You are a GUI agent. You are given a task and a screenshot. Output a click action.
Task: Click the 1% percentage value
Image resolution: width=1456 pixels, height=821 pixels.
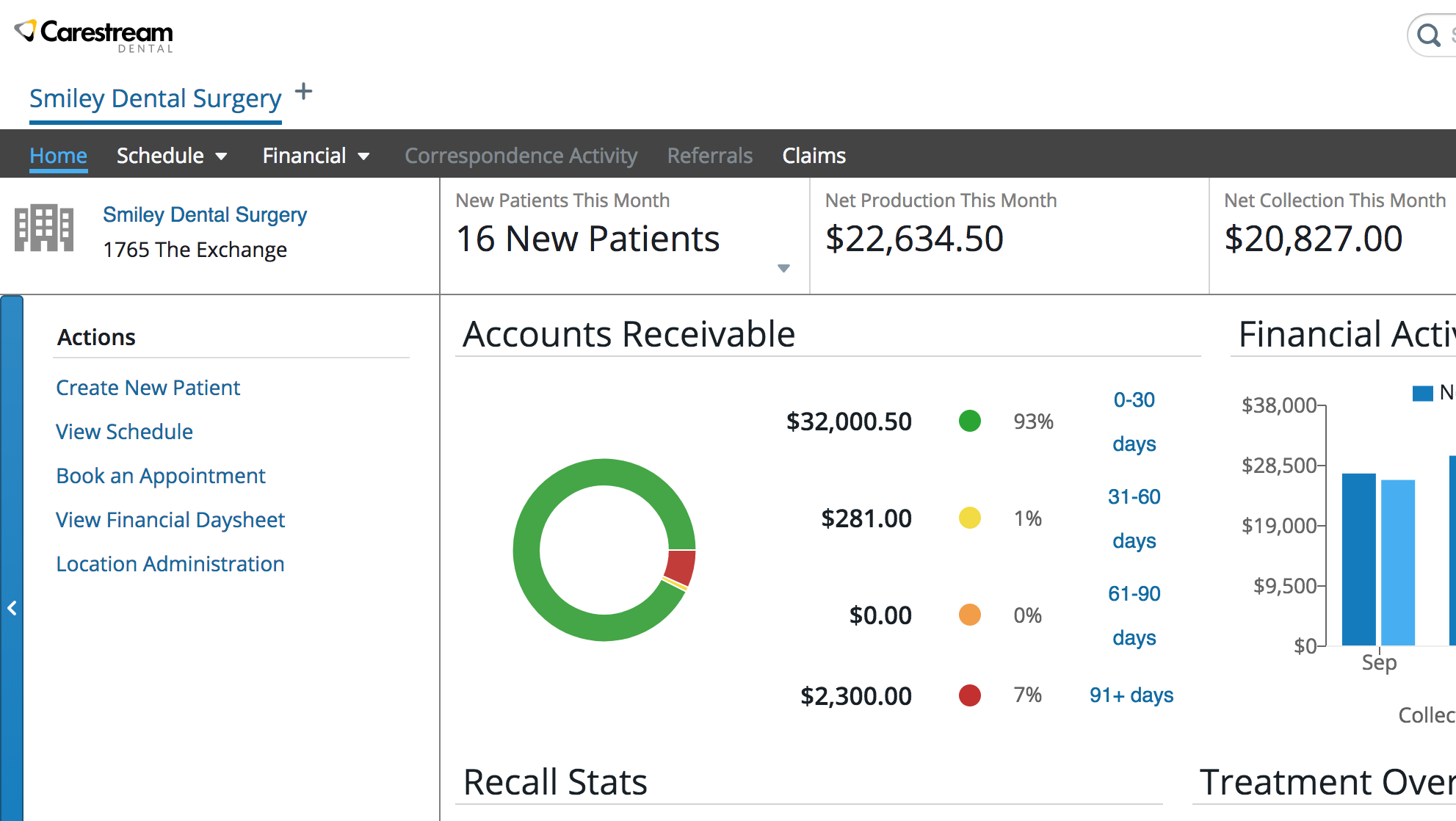click(x=1028, y=518)
